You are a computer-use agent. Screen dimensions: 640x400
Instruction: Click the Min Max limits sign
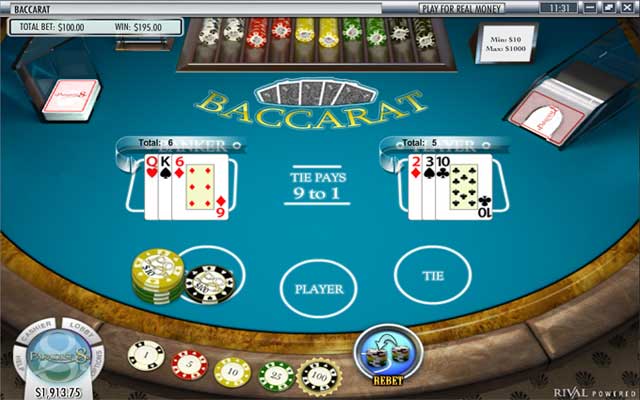pyautogui.click(x=504, y=43)
